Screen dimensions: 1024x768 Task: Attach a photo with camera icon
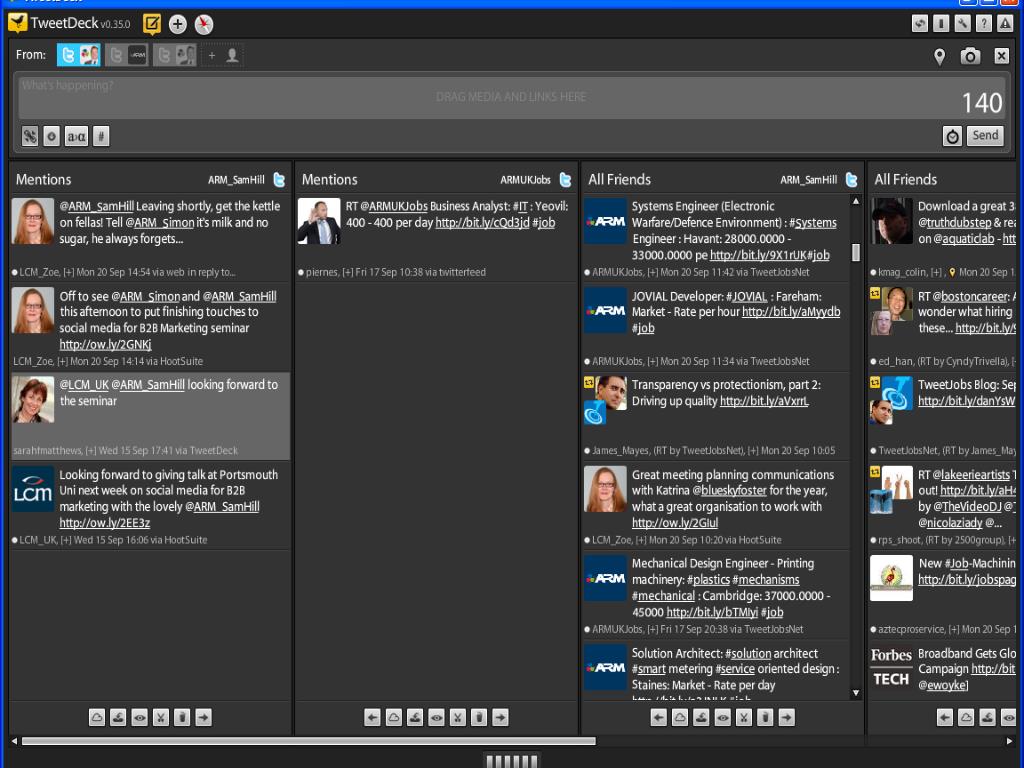coord(970,56)
